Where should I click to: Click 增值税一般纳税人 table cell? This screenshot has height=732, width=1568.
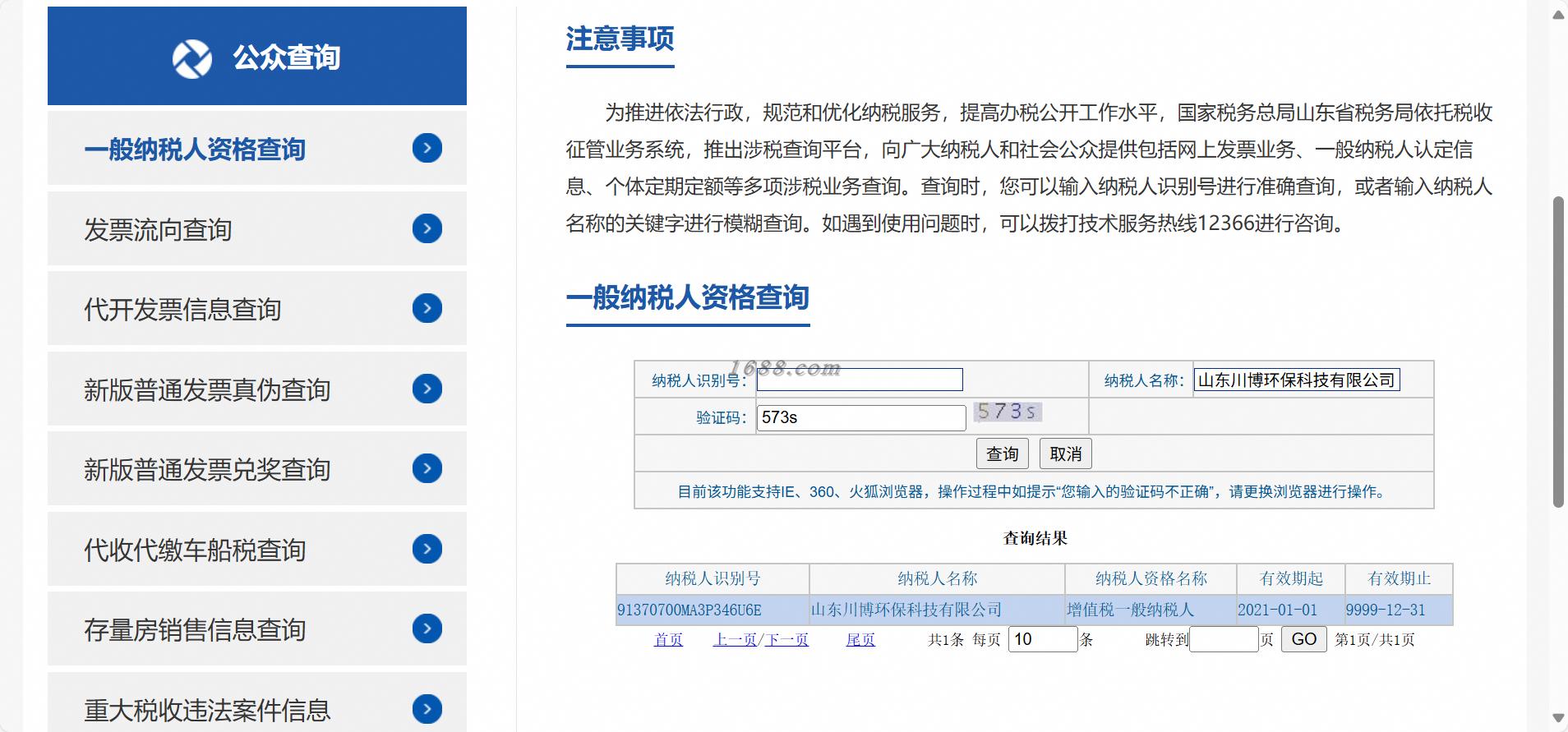1151,610
